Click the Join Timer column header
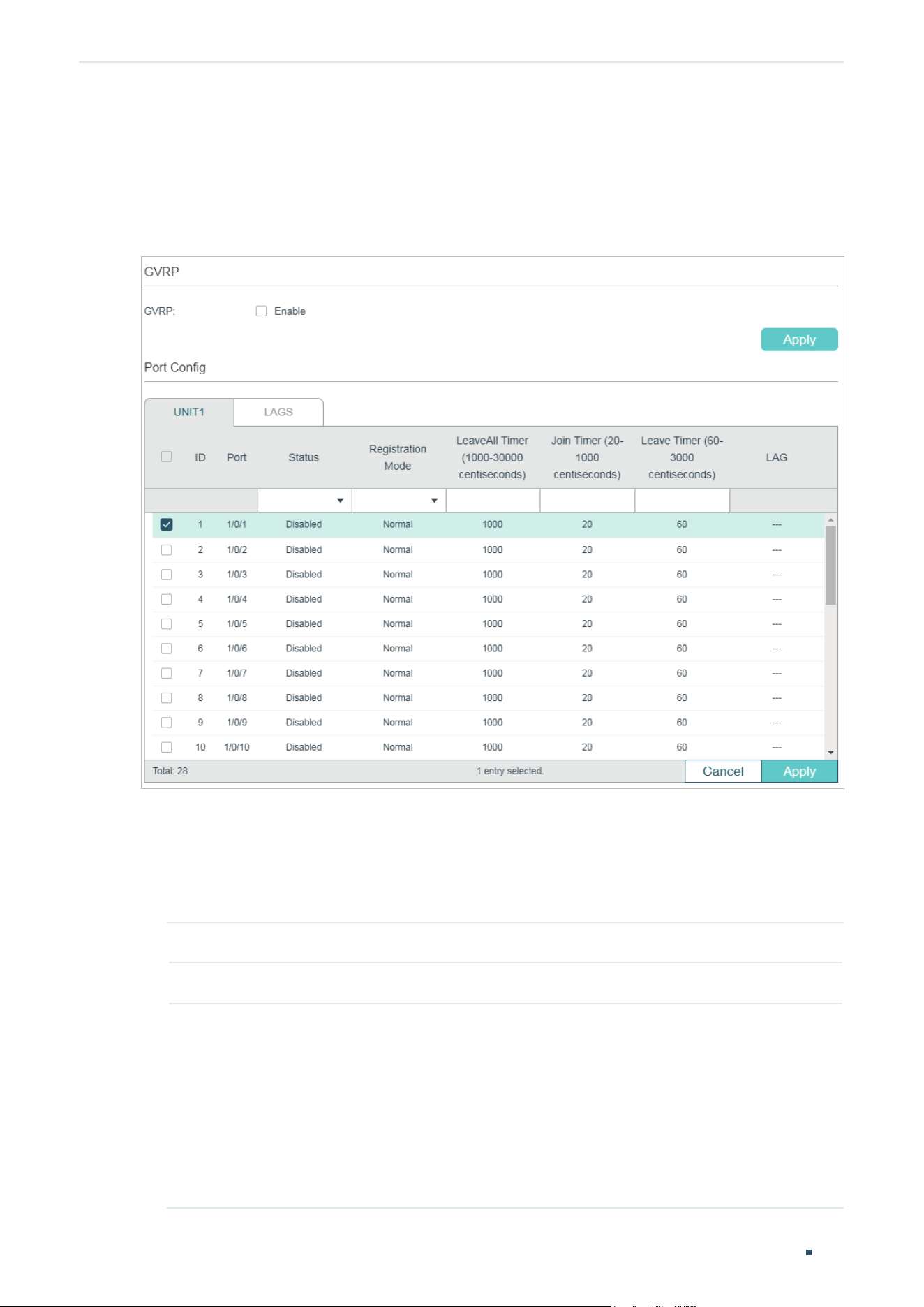This screenshot has width=924, height=1307. click(587, 457)
